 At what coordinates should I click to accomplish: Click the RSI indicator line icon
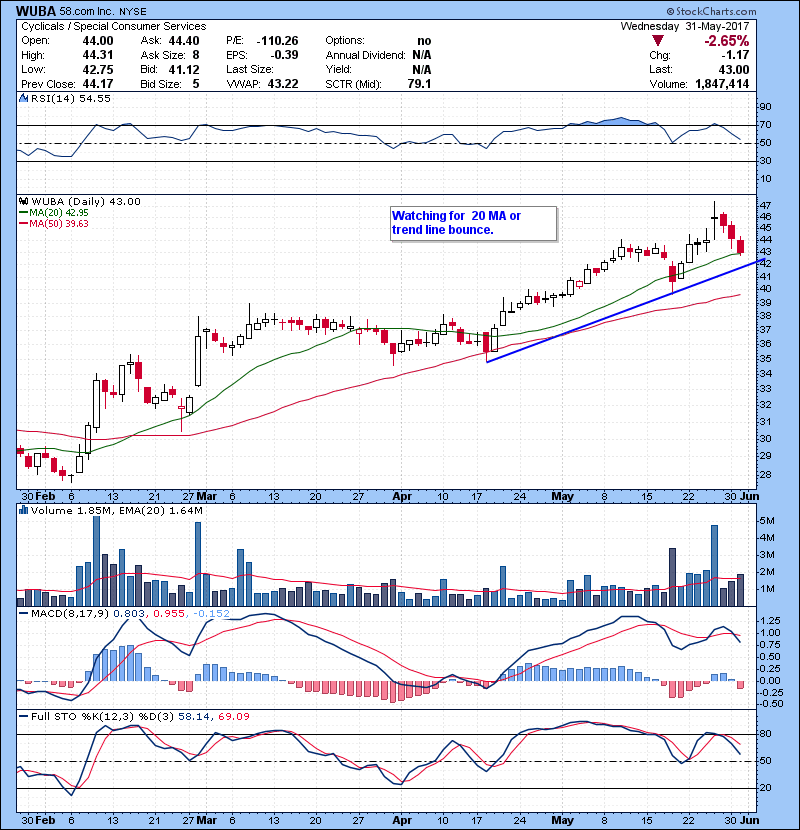tap(23, 98)
